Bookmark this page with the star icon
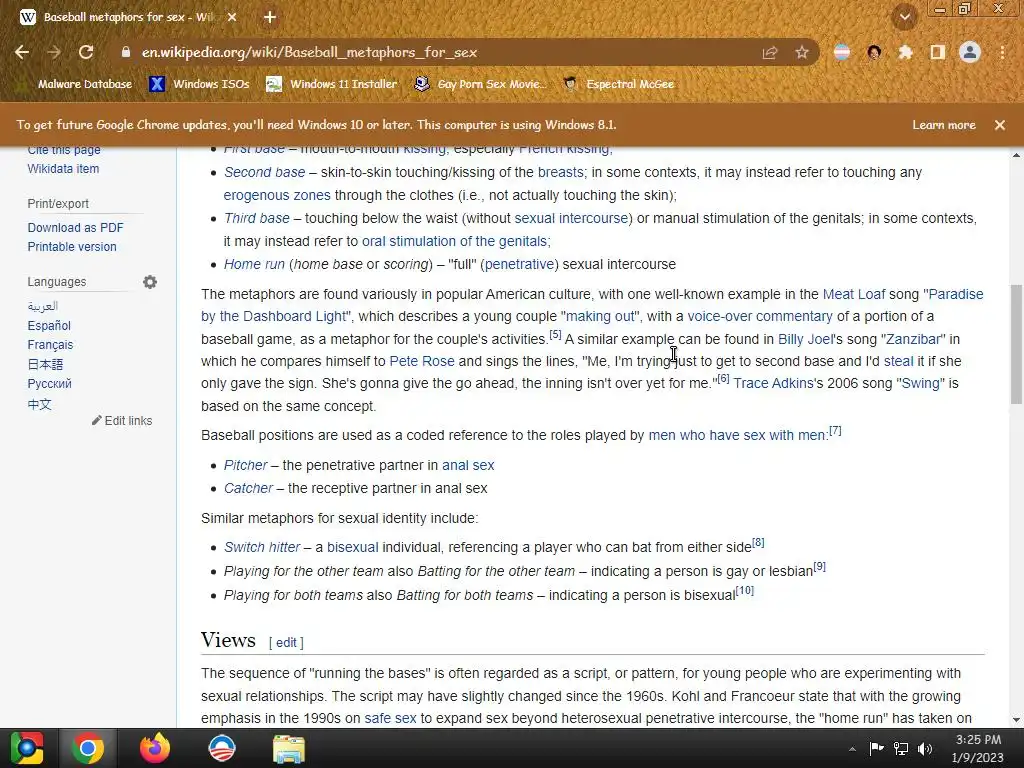Viewport: 1024px width, 768px height. (802, 52)
